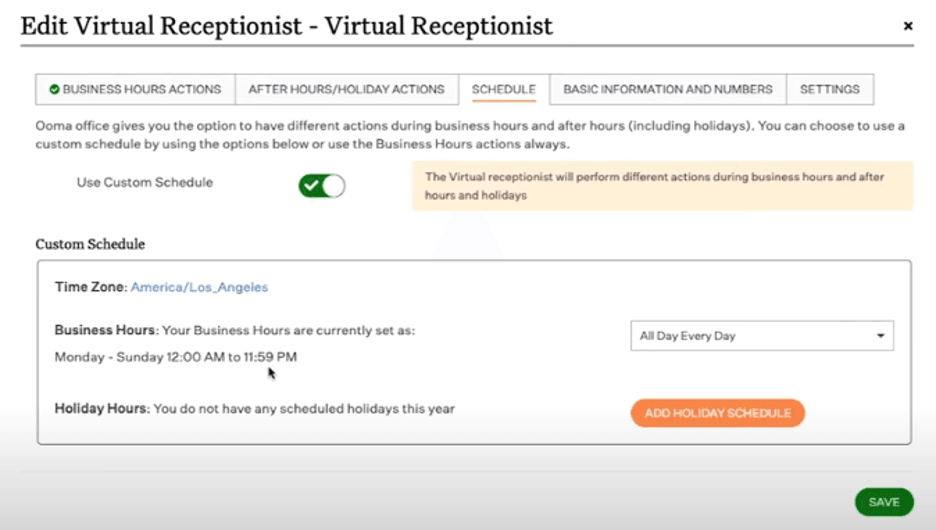The width and height of the screenshot is (936, 530).
Task: Click the Use Custom Schedule label
Action: pos(145,183)
